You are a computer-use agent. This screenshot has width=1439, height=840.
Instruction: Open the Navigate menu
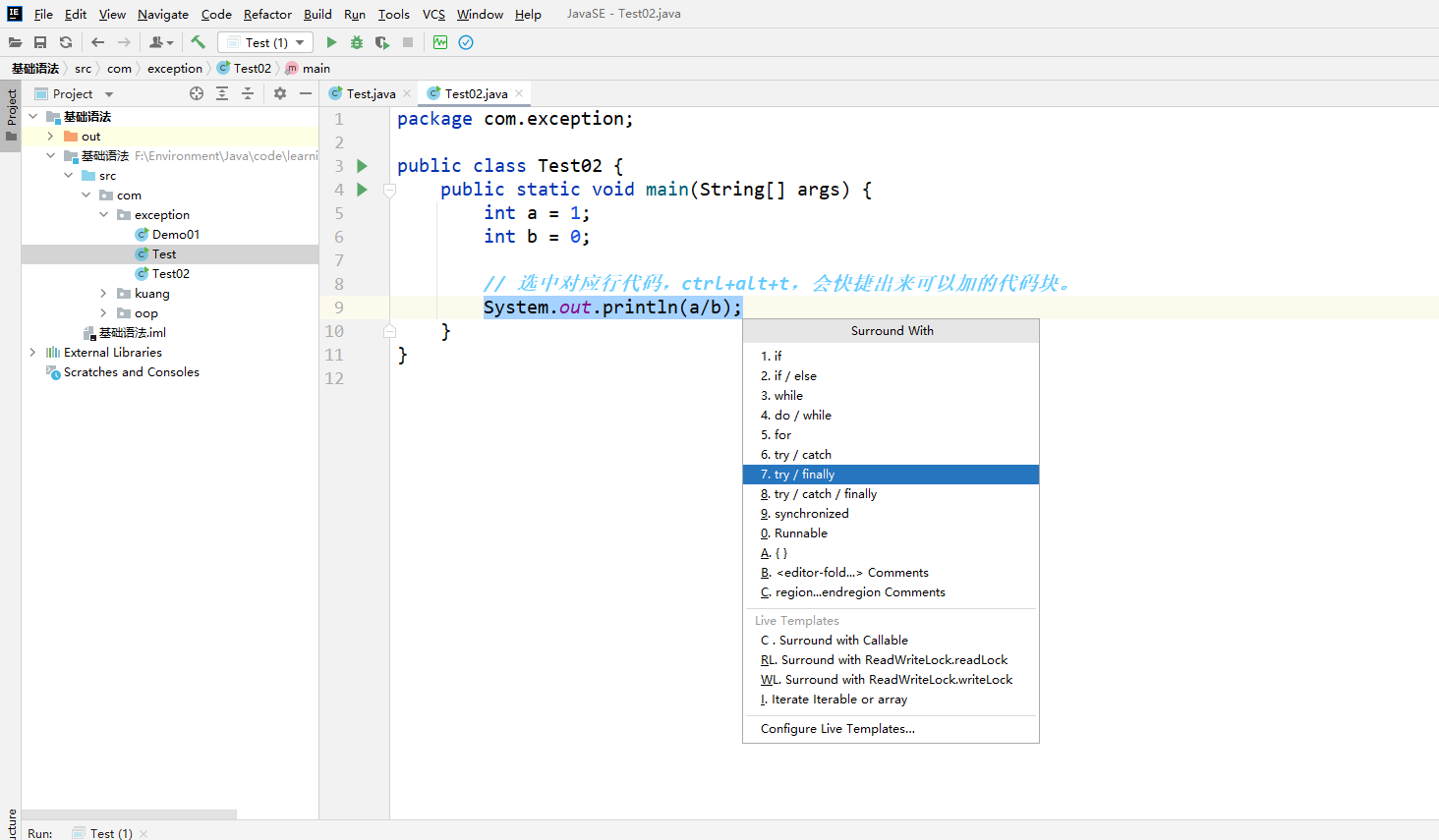click(163, 15)
